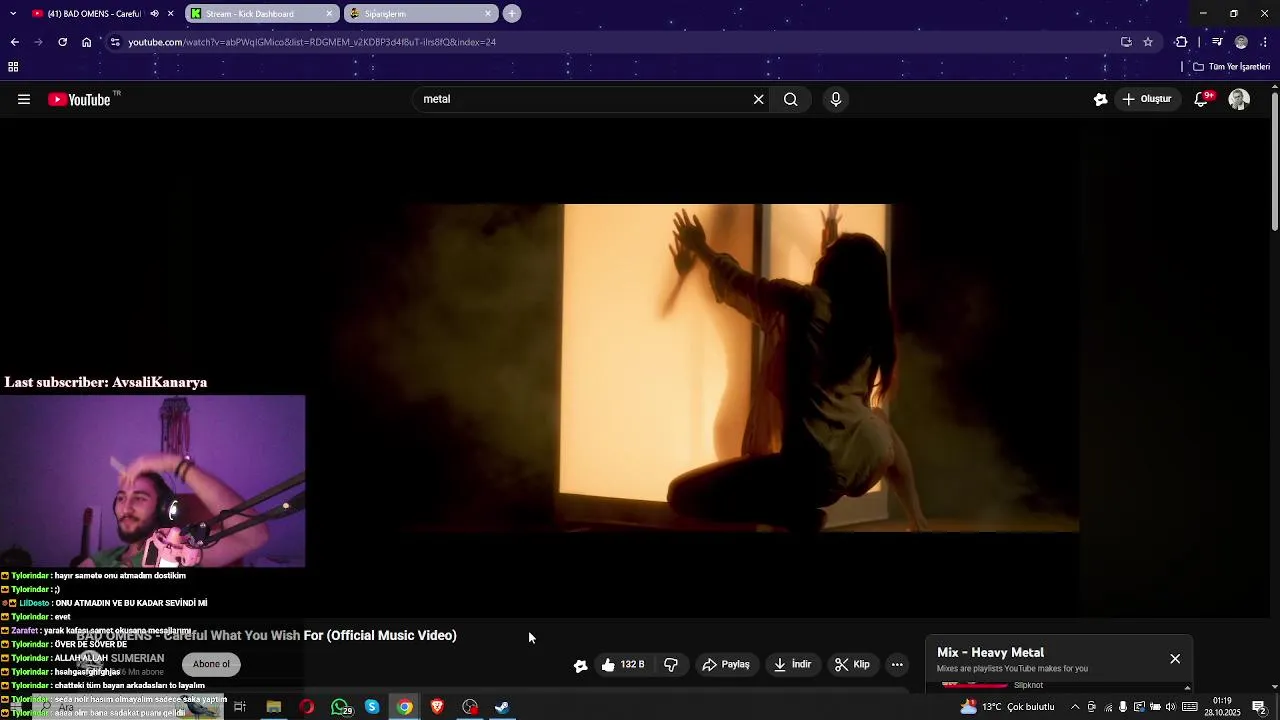The width and height of the screenshot is (1280, 720).
Task: Like the video with 132 B likes
Action: point(623,664)
